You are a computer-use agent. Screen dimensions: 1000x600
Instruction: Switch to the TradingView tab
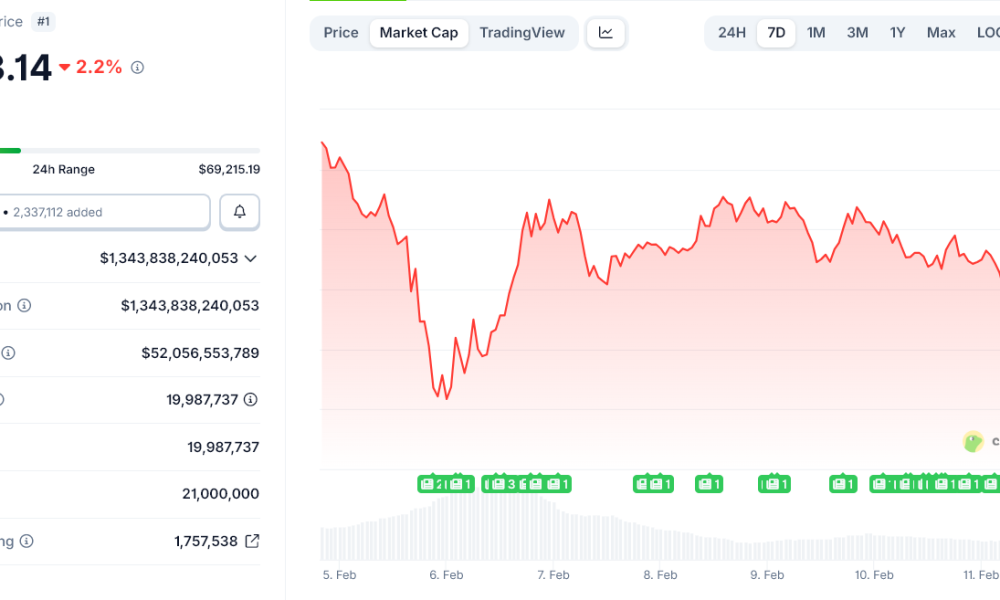point(522,32)
